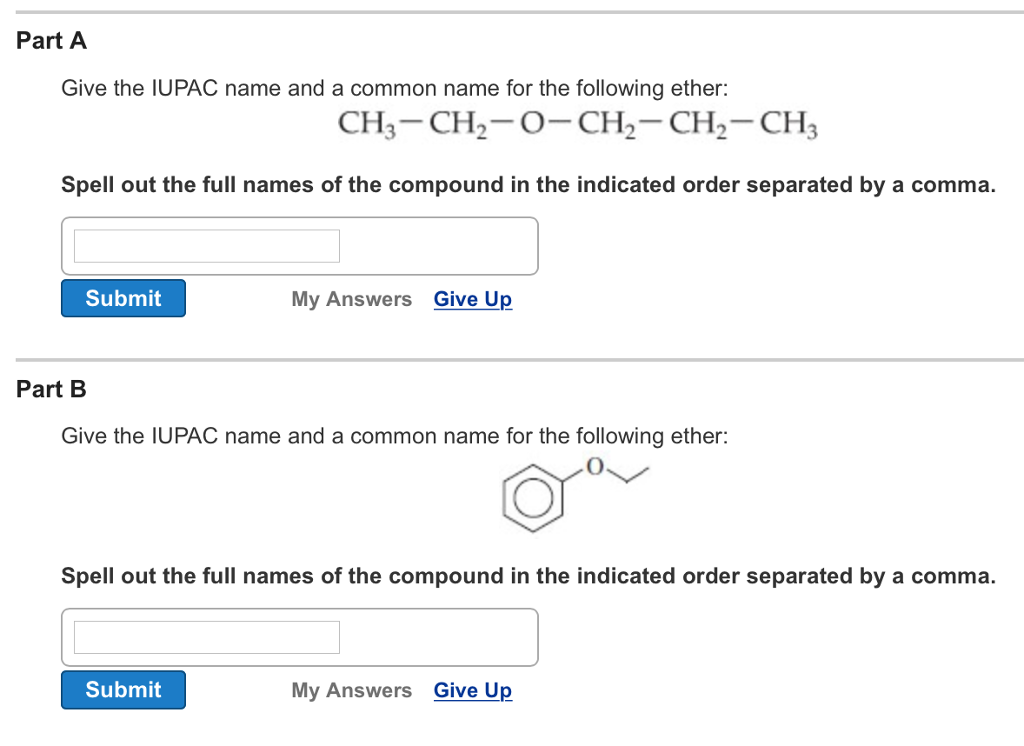Click the divider between Part A and Part B
1024x746 pixels.
pyautogui.click(x=512, y=355)
